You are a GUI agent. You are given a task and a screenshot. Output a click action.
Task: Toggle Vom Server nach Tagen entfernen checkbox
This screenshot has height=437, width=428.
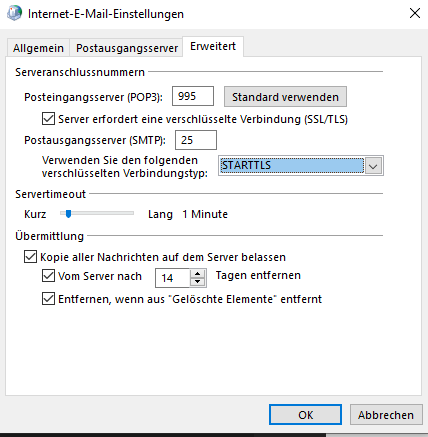[48, 276]
